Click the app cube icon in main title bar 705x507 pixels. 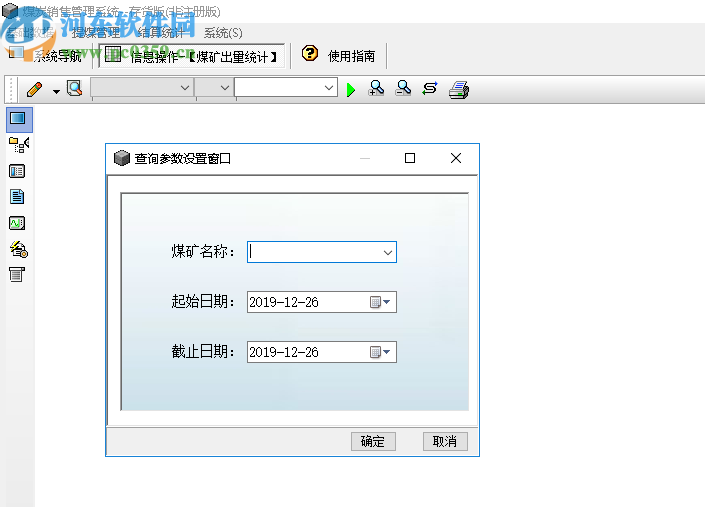[10, 11]
